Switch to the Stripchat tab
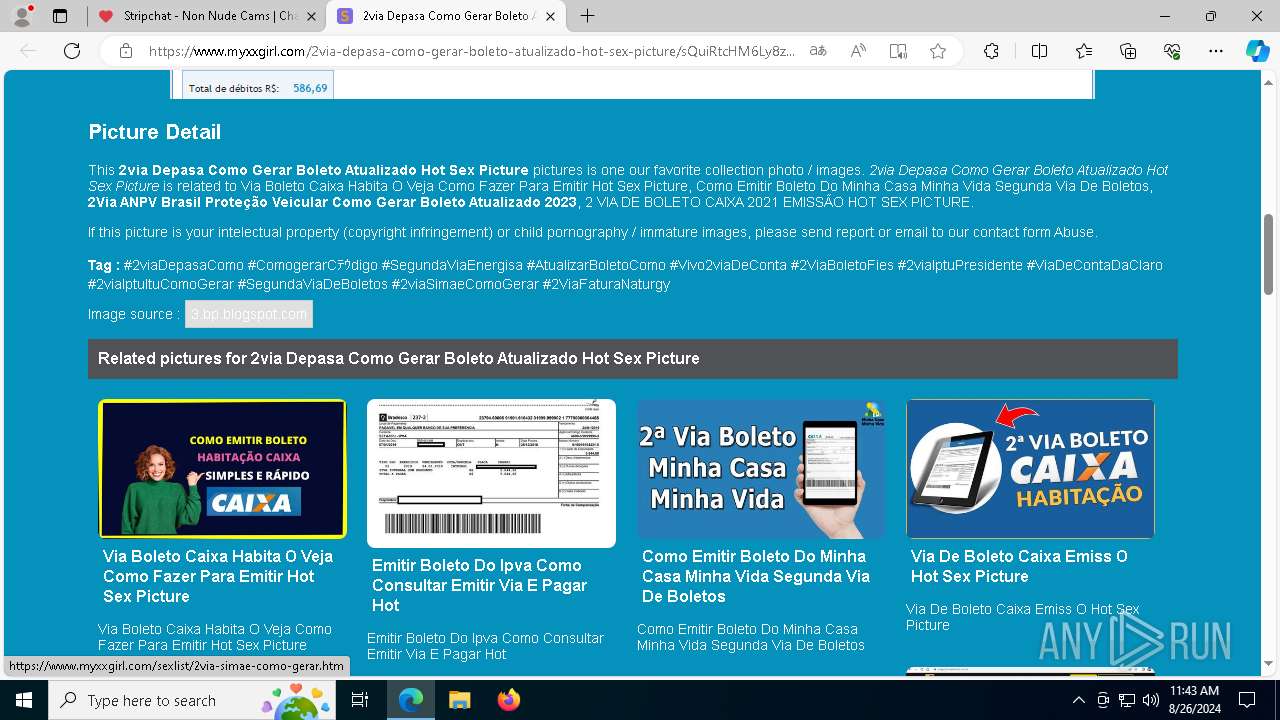Viewport: 1280px width, 720px height. click(200, 16)
